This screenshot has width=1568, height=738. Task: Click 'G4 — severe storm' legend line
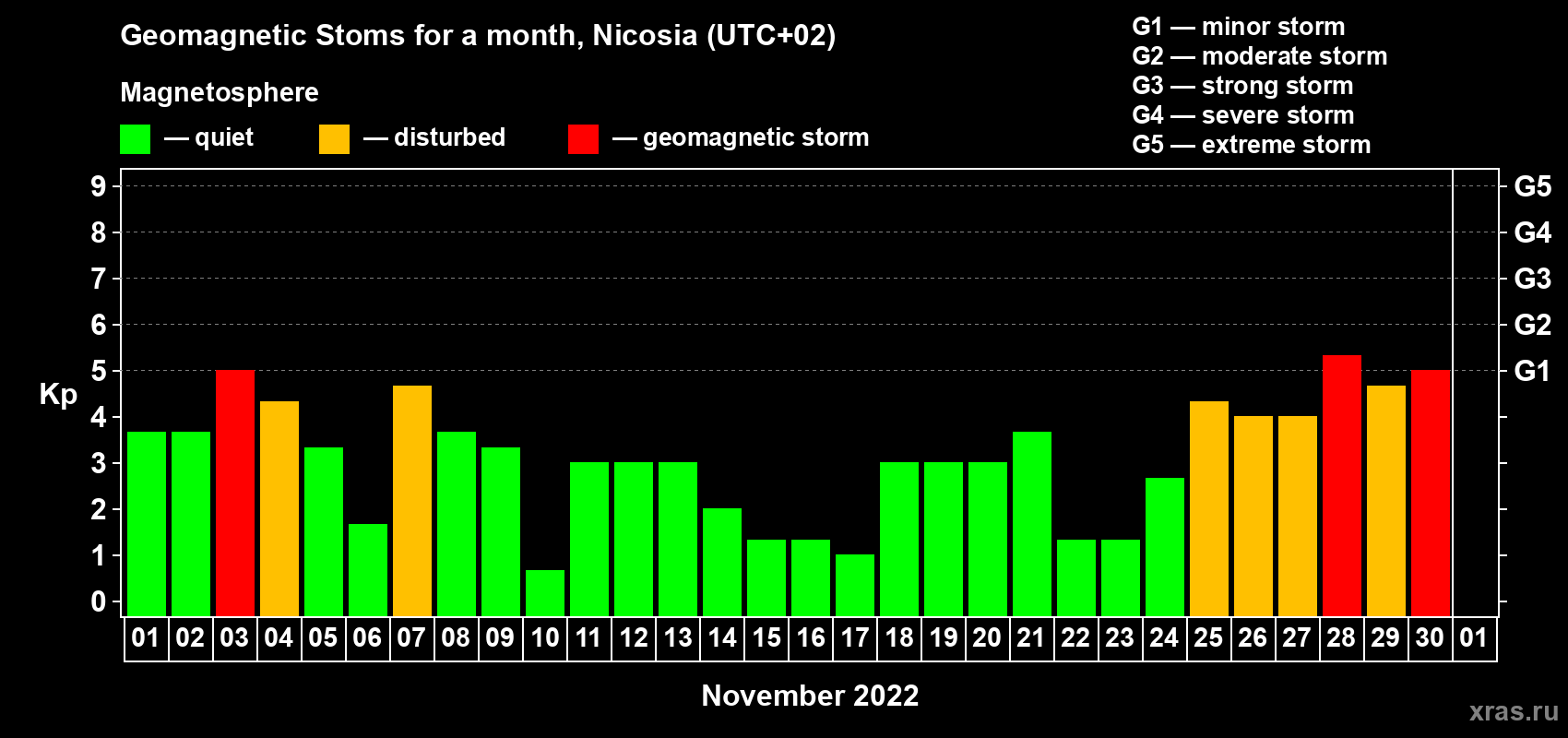point(1243,115)
